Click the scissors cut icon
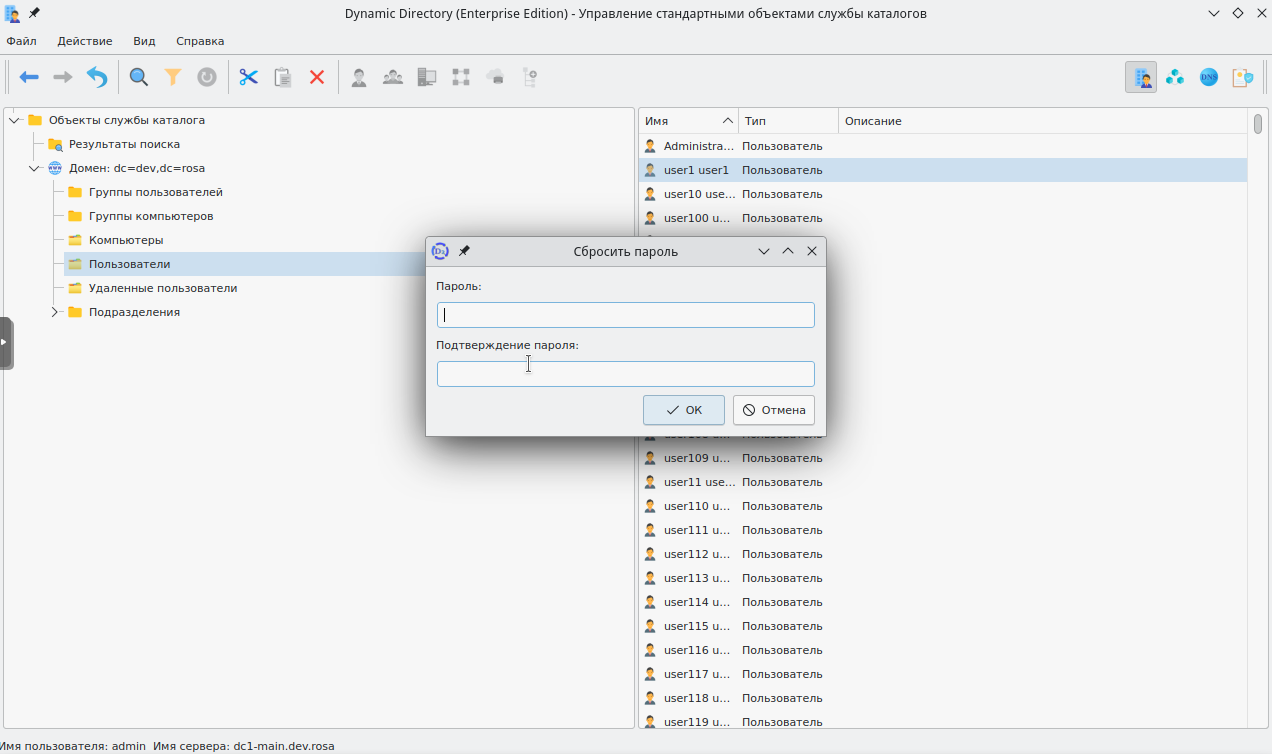Viewport: 1272px width, 754px height. (249, 77)
